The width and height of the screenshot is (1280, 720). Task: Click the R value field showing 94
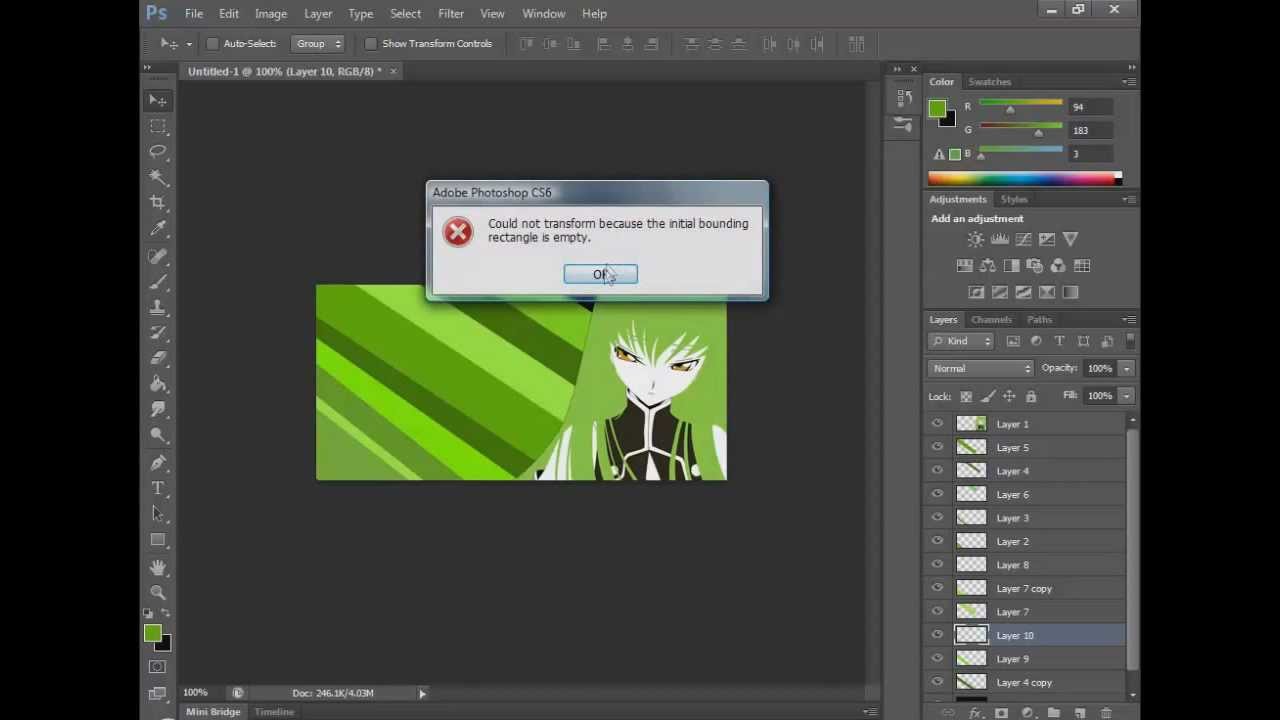[x=1091, y=107]
